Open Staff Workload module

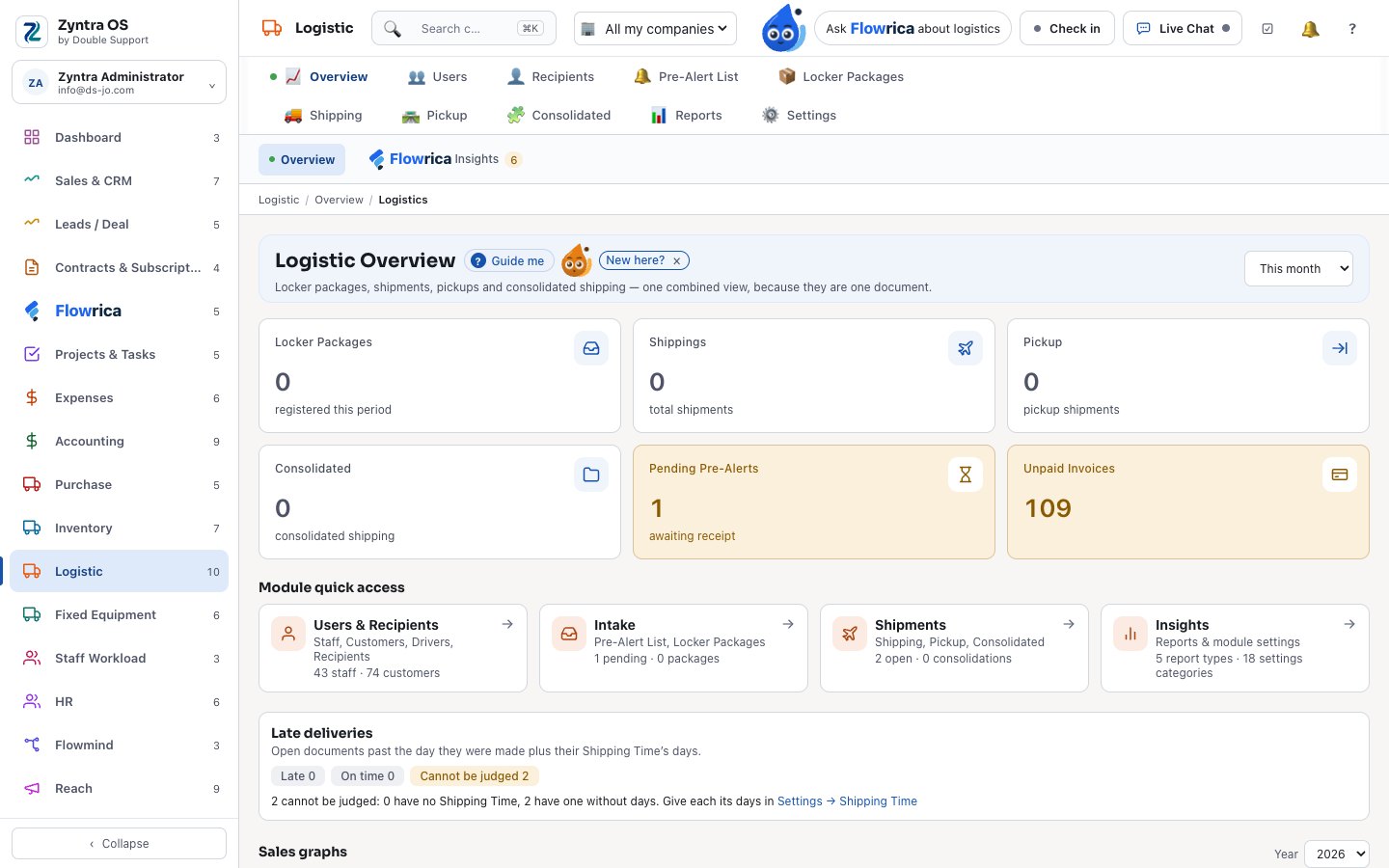119,658
